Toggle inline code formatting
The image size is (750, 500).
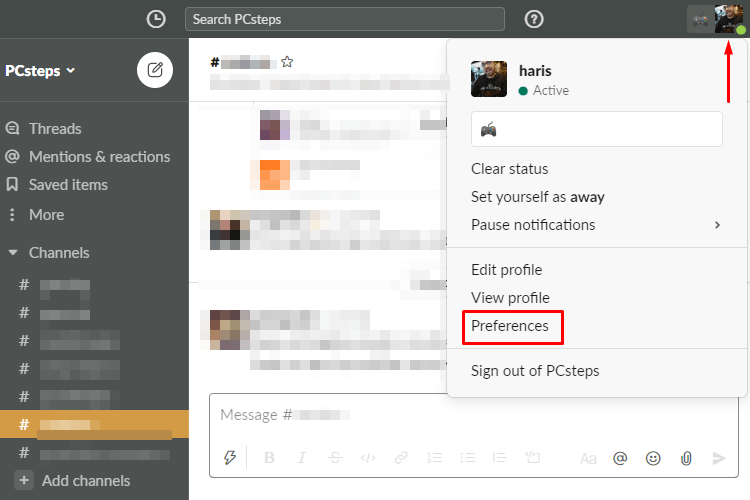(368, 458)
